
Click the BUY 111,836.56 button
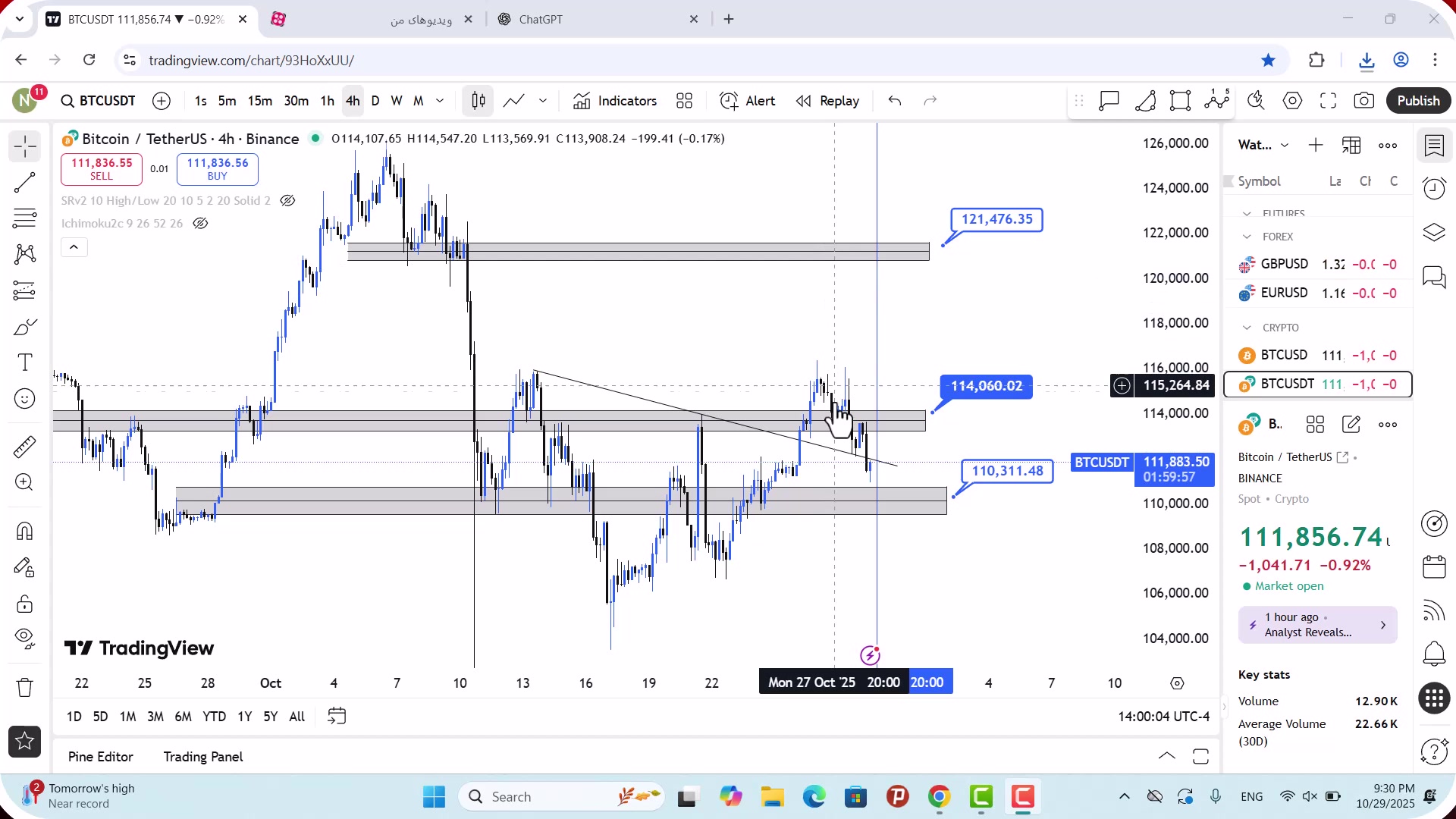tap(218, 169)
